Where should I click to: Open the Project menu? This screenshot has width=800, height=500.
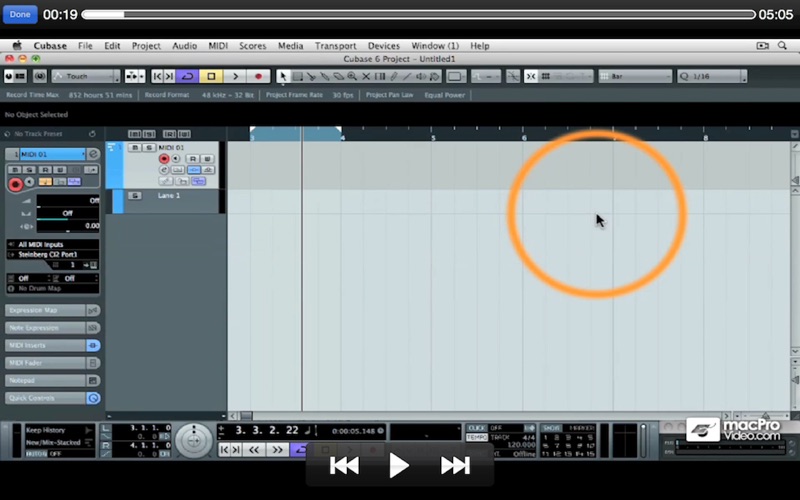click(x=146, y=45)
